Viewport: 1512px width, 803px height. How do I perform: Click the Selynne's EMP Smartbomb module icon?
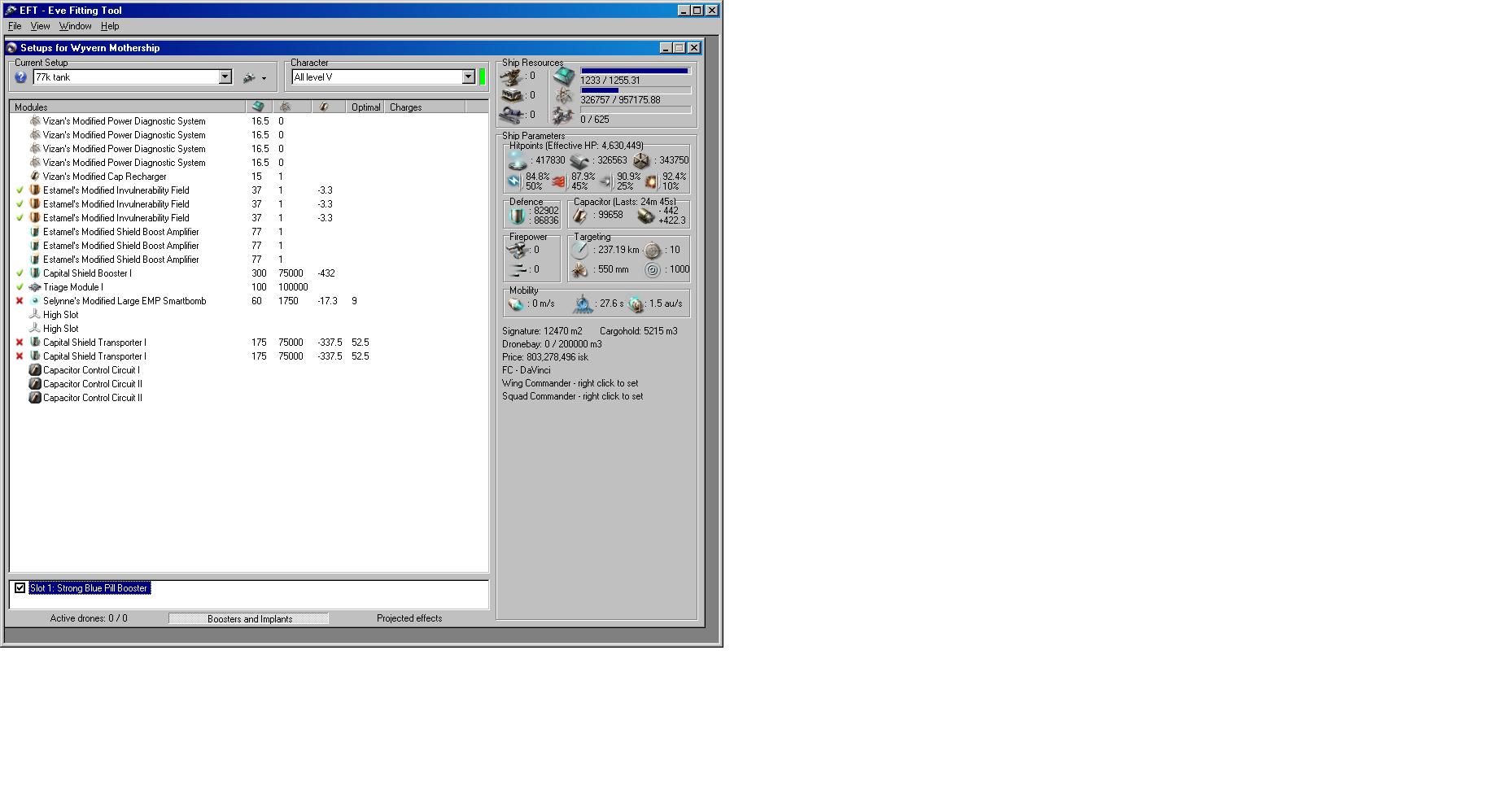35,301
